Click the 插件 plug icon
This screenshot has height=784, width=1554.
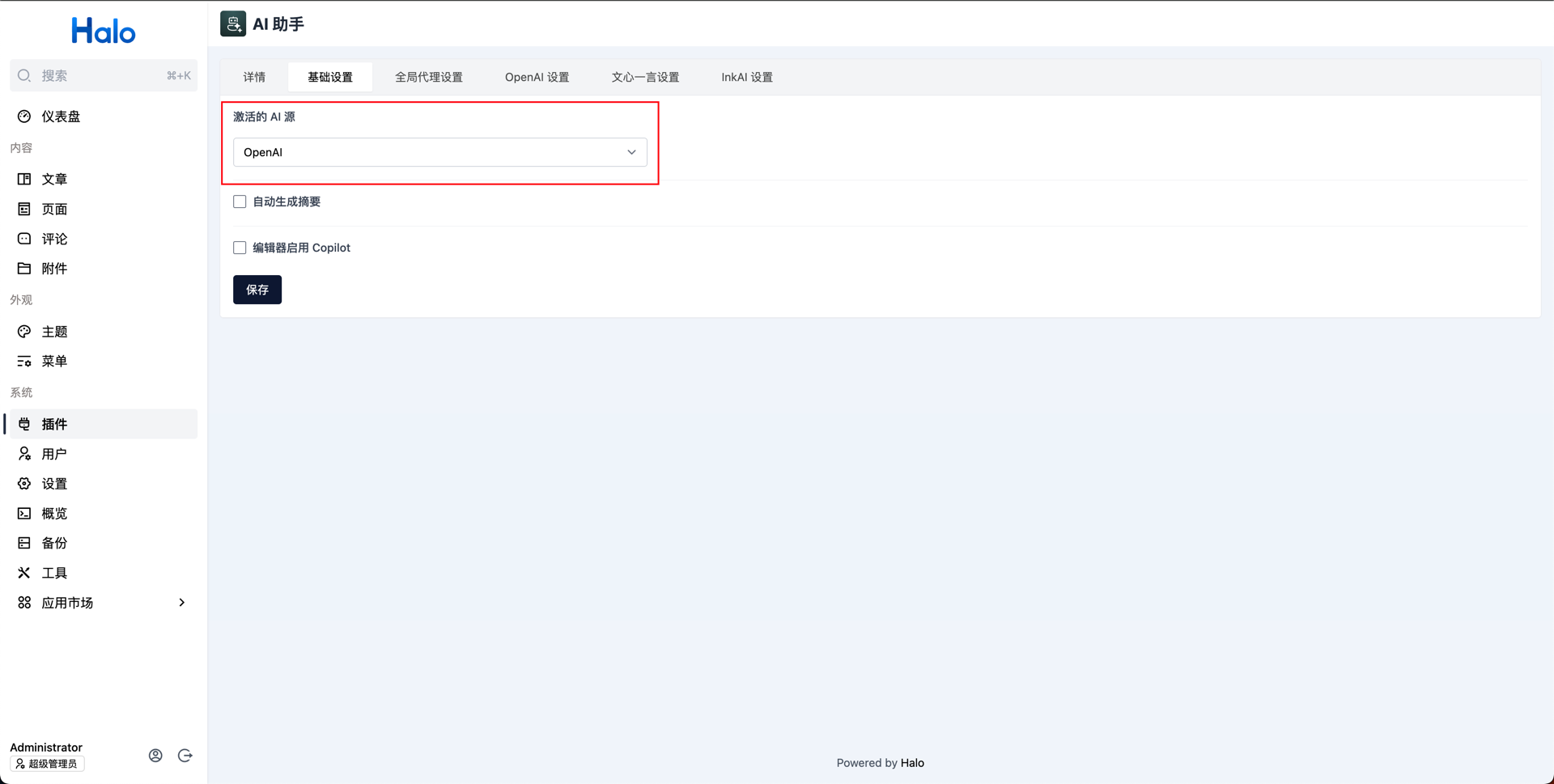[24, 424]
